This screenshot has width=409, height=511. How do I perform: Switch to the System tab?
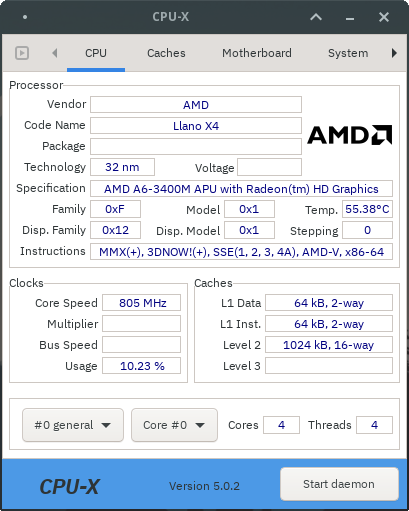348,53
